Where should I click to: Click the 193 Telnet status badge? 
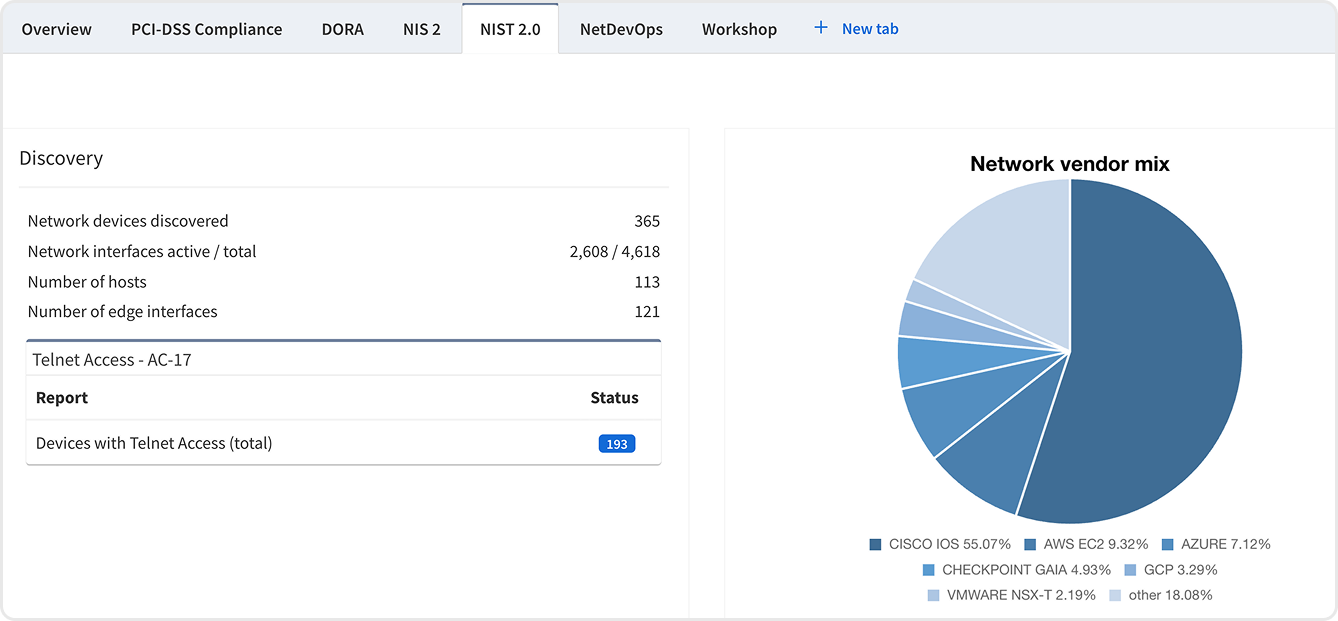(616, 444)
